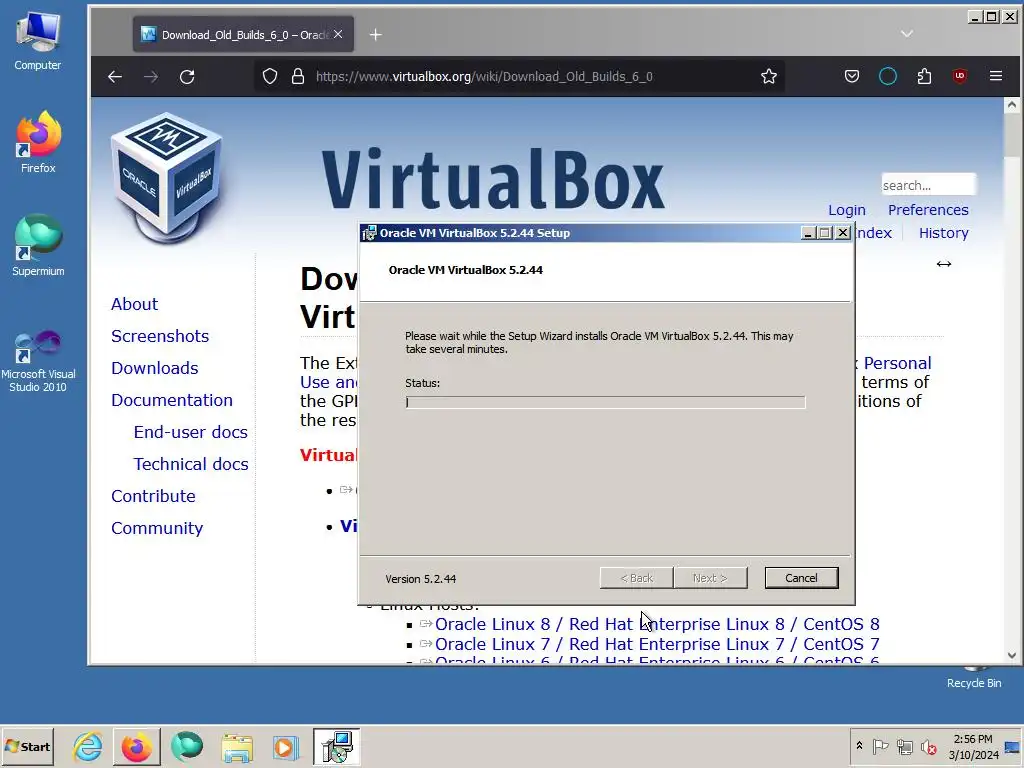Select the Download_Old_Builds_6_0 browser tab
Viewport: 1024px width, 768px height.
(x=243, y=35)
